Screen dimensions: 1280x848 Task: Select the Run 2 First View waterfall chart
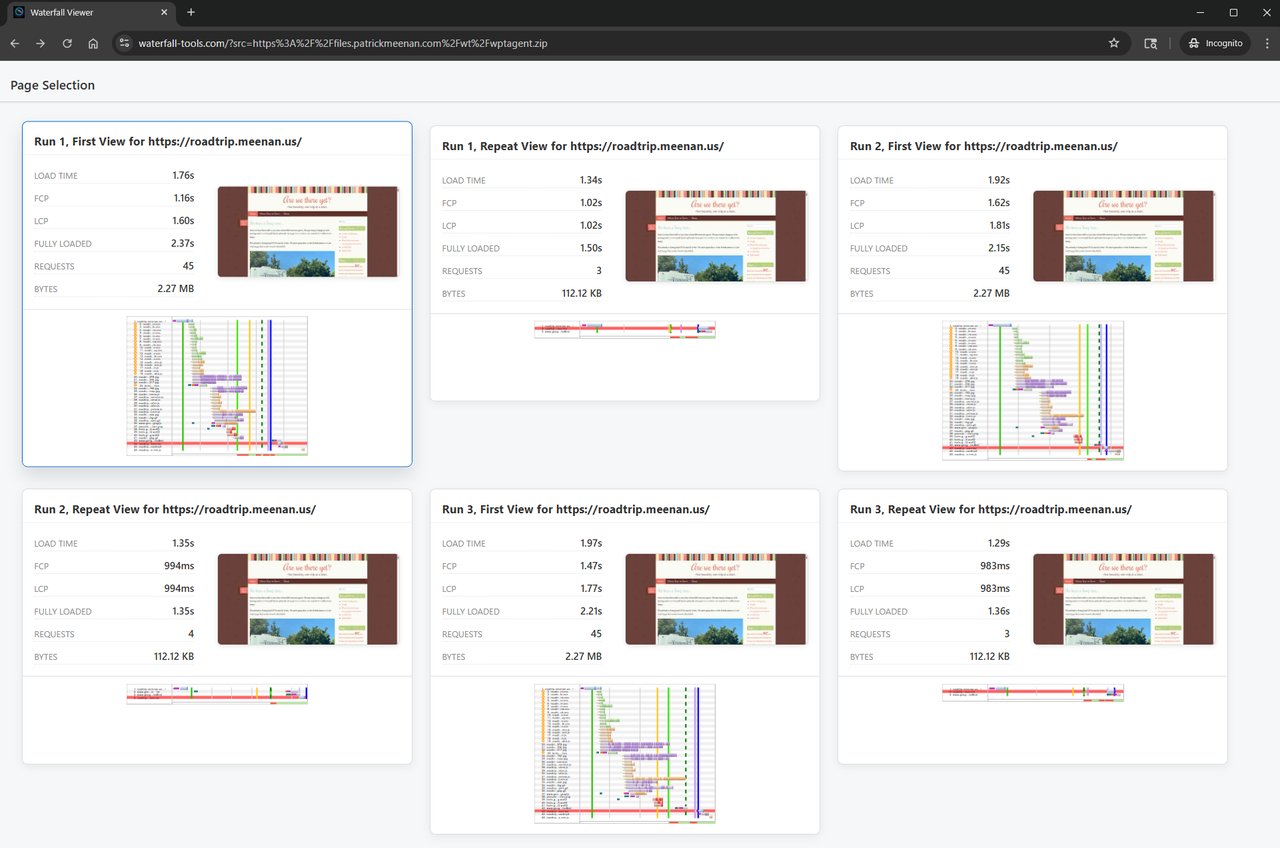point(1032,390)
